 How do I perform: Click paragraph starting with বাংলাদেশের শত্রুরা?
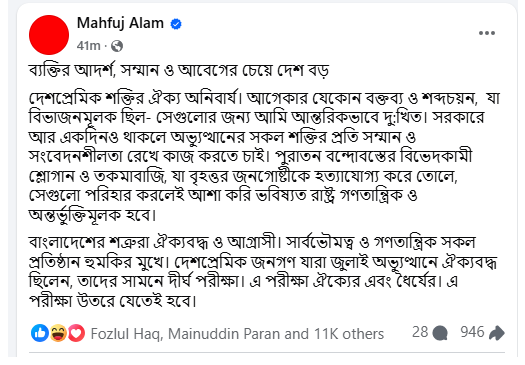click(263, 272)
